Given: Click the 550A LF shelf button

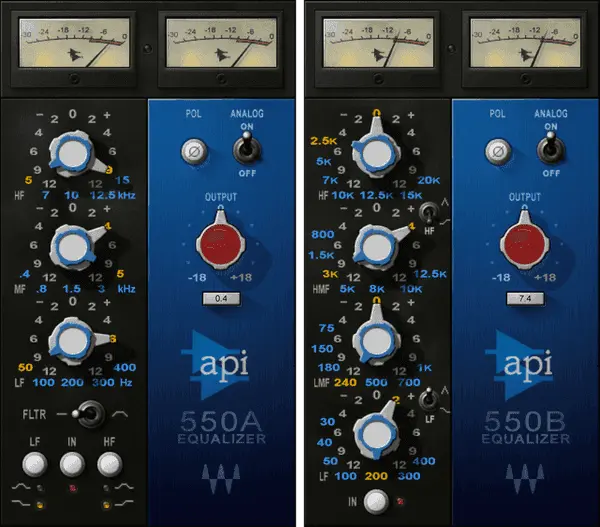Looking at the screenshot, I should (x=35, y=463).
